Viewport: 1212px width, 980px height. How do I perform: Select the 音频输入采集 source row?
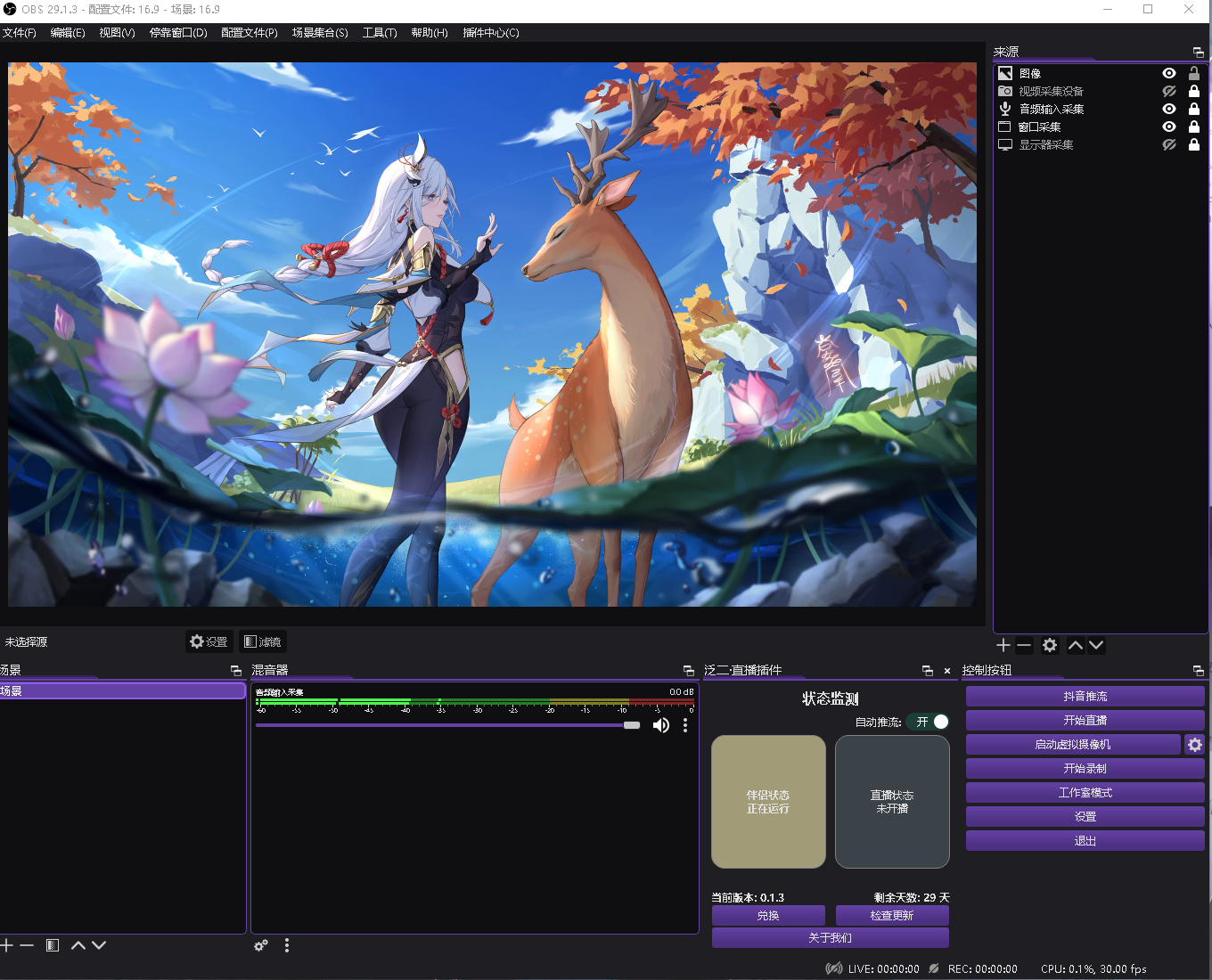1101,109
